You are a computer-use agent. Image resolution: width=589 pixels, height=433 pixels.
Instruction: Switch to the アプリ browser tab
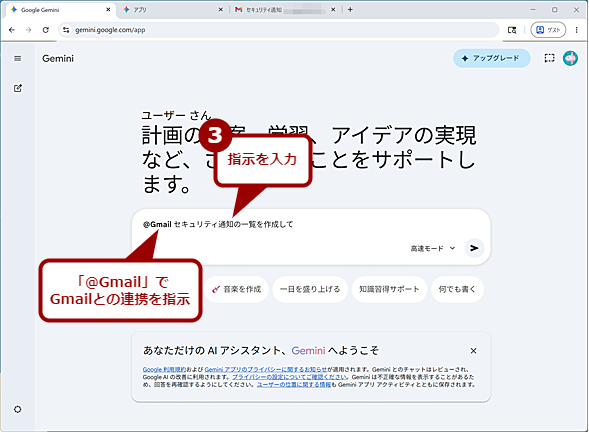(x=174, y=10)
